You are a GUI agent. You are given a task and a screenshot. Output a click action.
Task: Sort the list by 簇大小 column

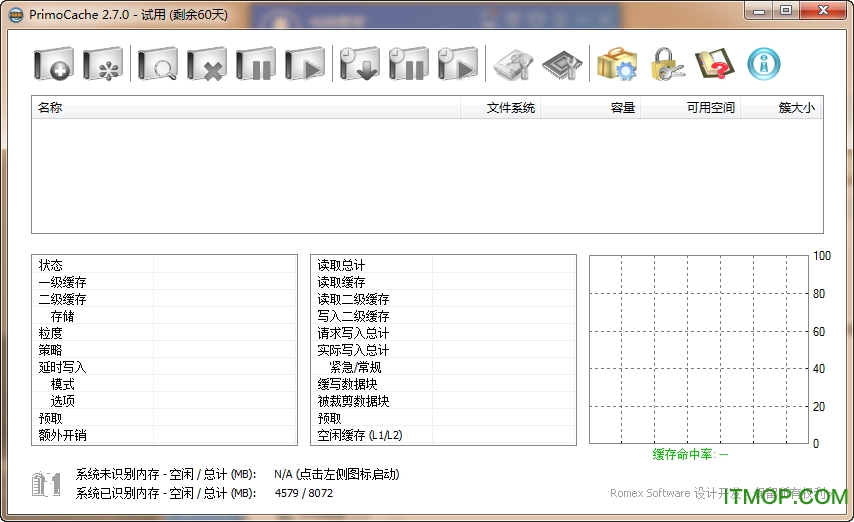pos(781,108)
